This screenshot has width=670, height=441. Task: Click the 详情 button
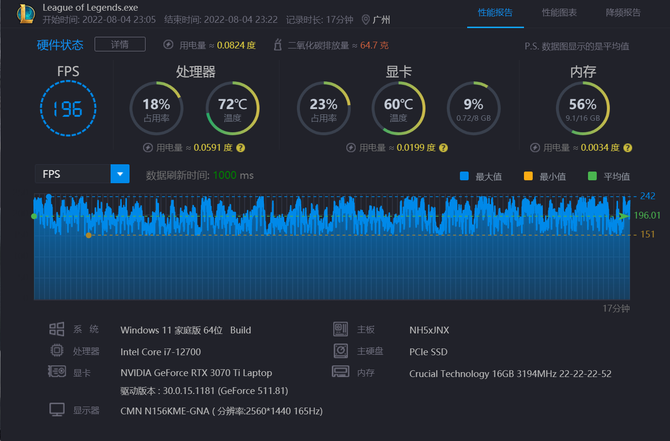click(120, 44)
